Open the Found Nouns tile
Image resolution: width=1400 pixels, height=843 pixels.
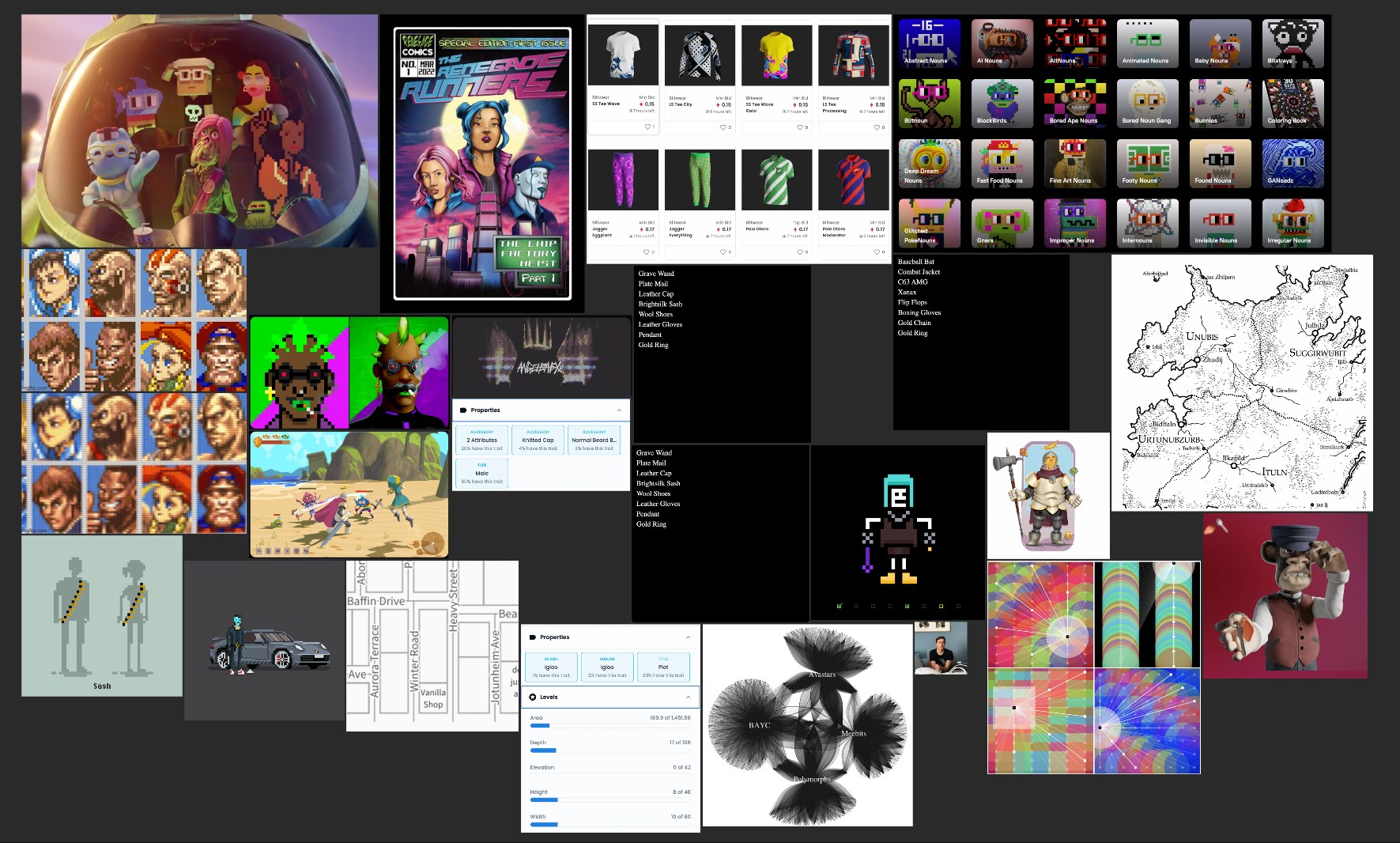pos(1221,164)
